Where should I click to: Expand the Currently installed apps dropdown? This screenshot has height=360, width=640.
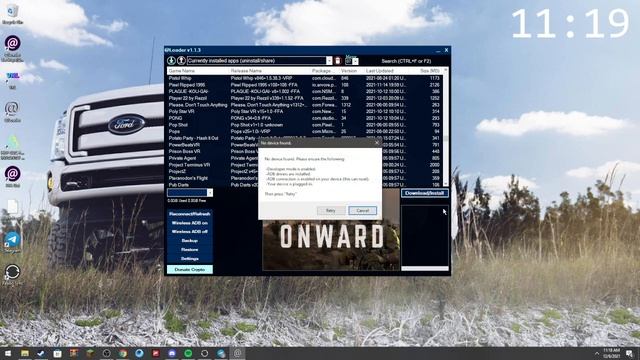[329, 61]
